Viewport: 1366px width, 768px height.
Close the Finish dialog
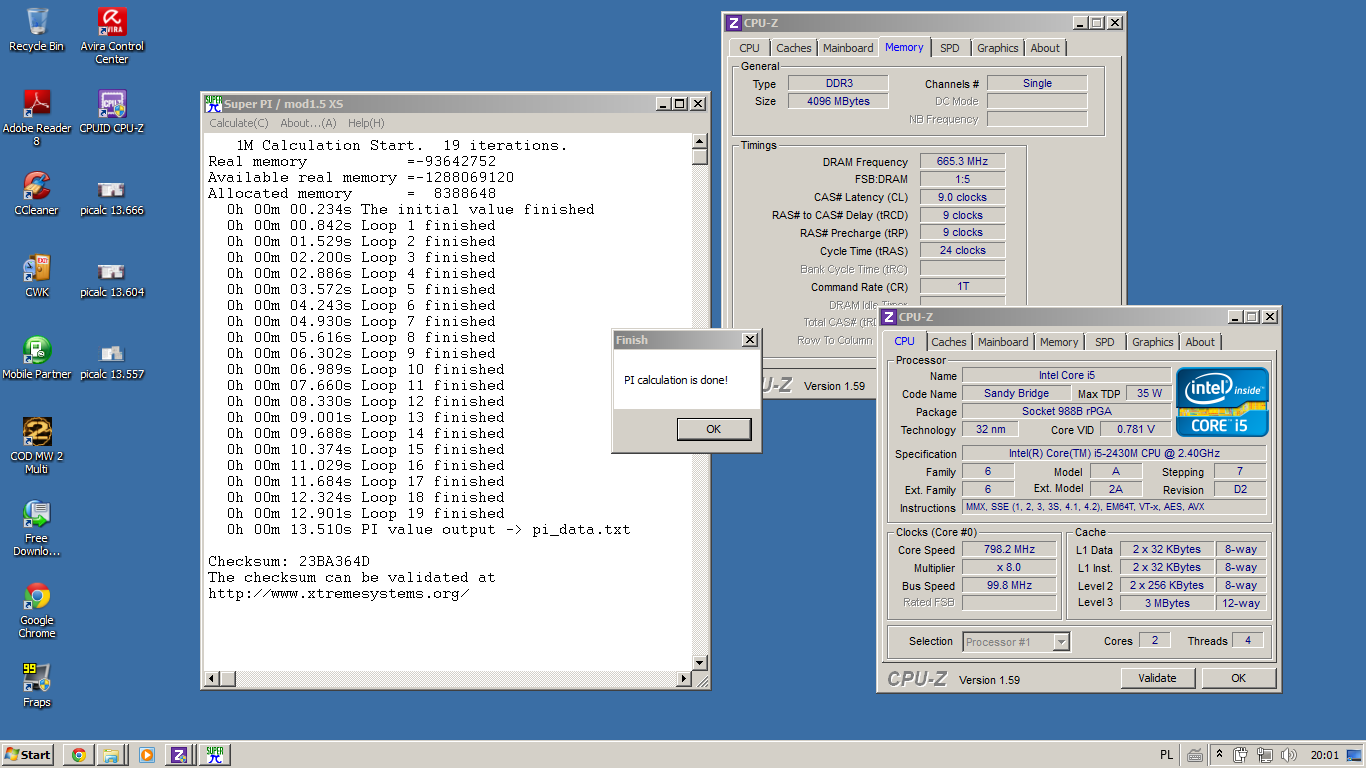pyautogui.click(x=750, y=340)
